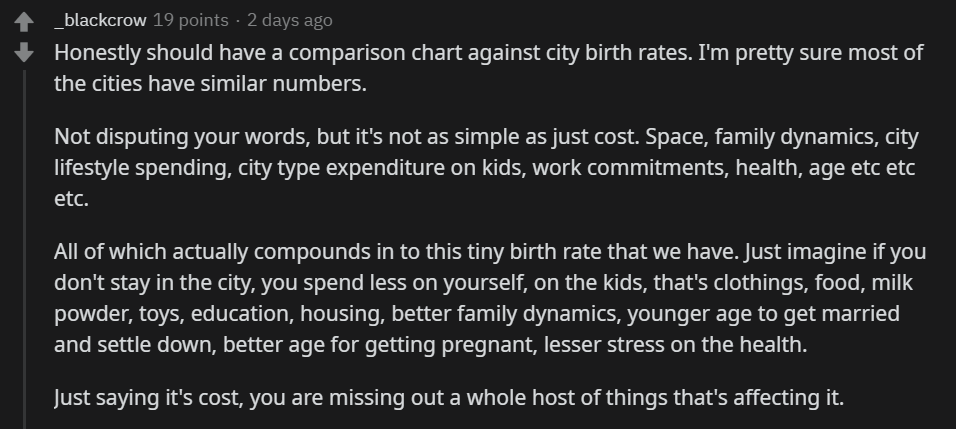Click the paragraph starting 'Honestly should have'
This screenshot has width=956, height=429.
point(488,68)
